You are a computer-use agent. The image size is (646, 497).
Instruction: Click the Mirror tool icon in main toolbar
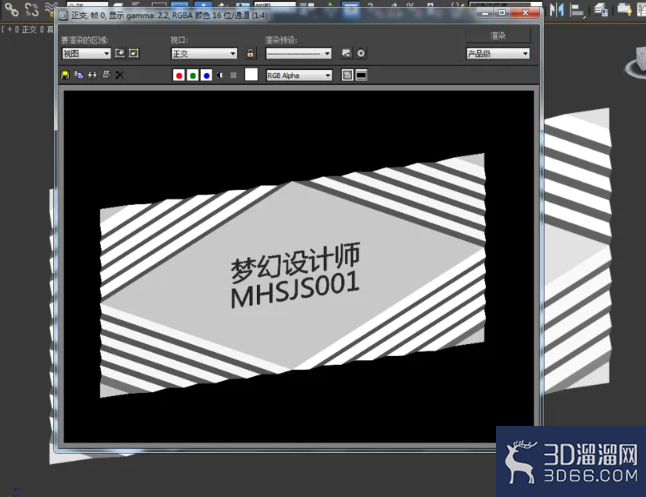click(557, 9)
